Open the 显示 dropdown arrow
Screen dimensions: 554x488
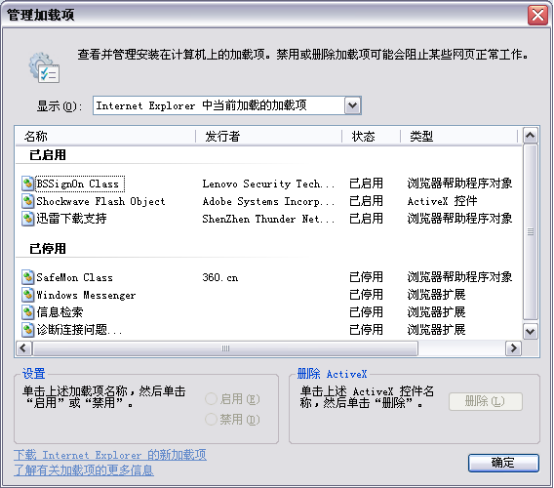coord(352,105)
